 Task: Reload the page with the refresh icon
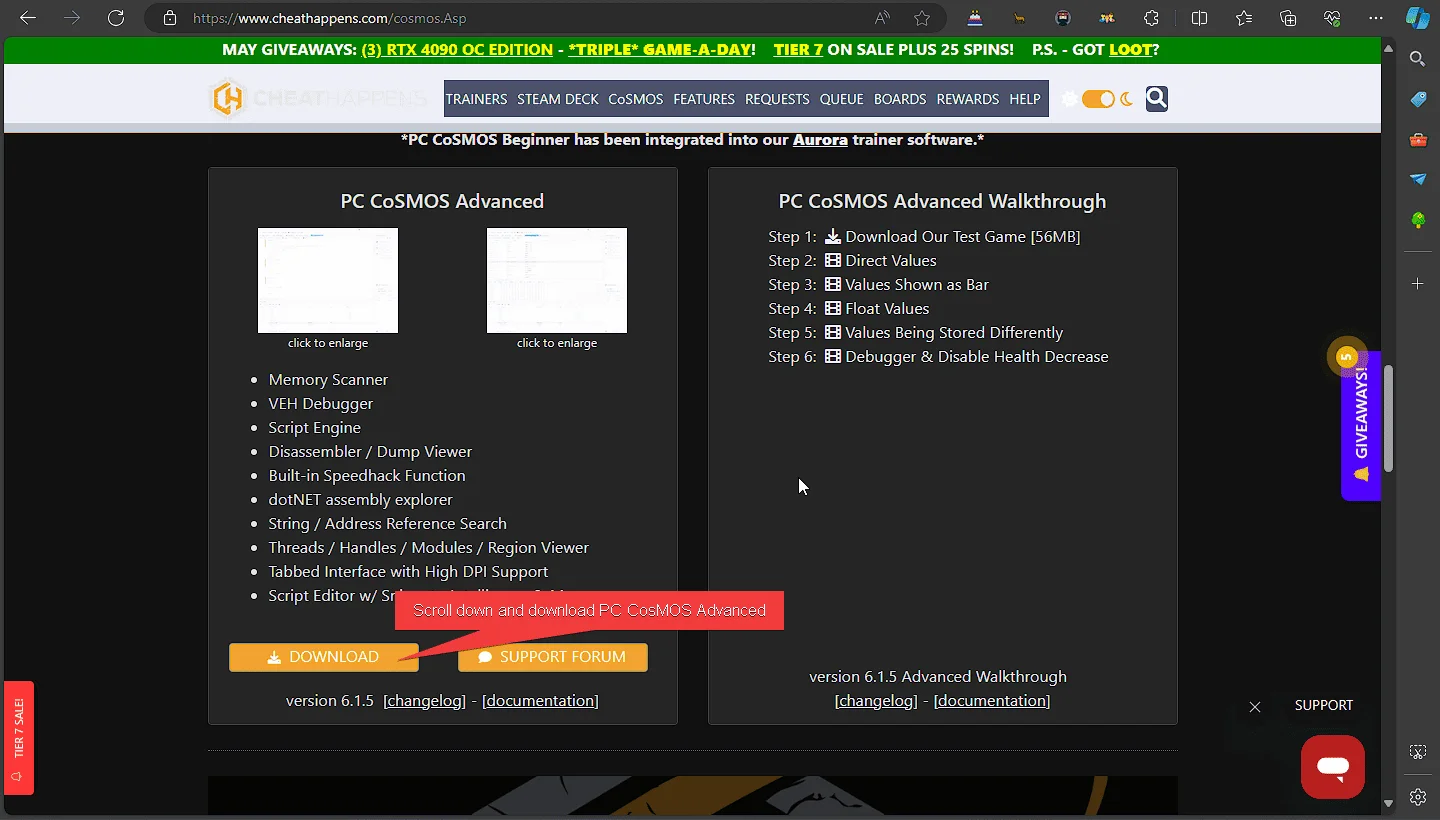tap(116, 18)
